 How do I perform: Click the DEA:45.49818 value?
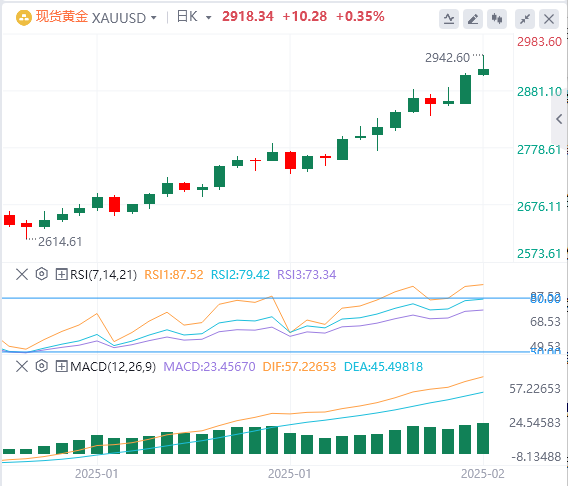click(x=383, y=367)
